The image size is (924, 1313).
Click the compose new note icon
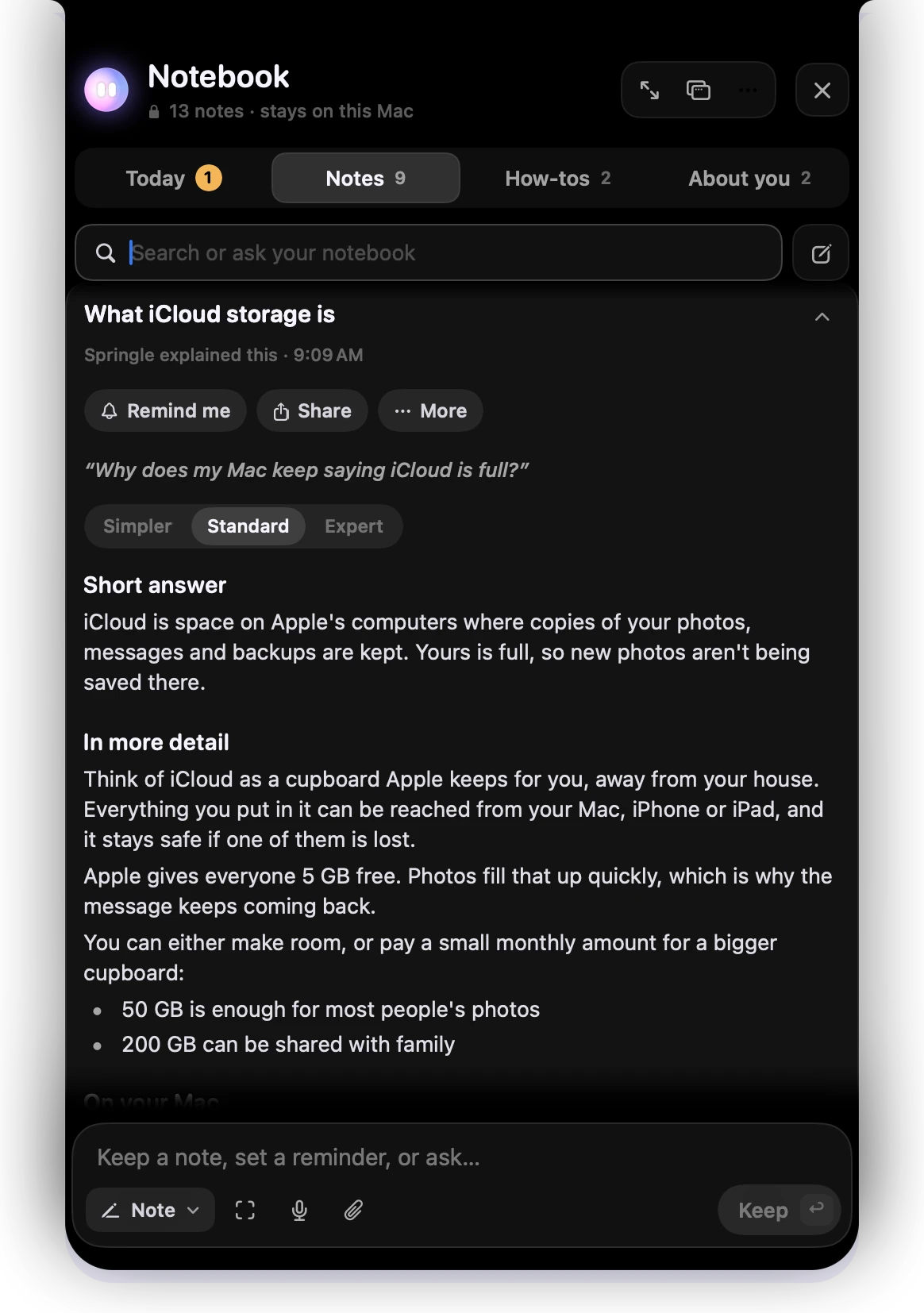coord(821,253)
